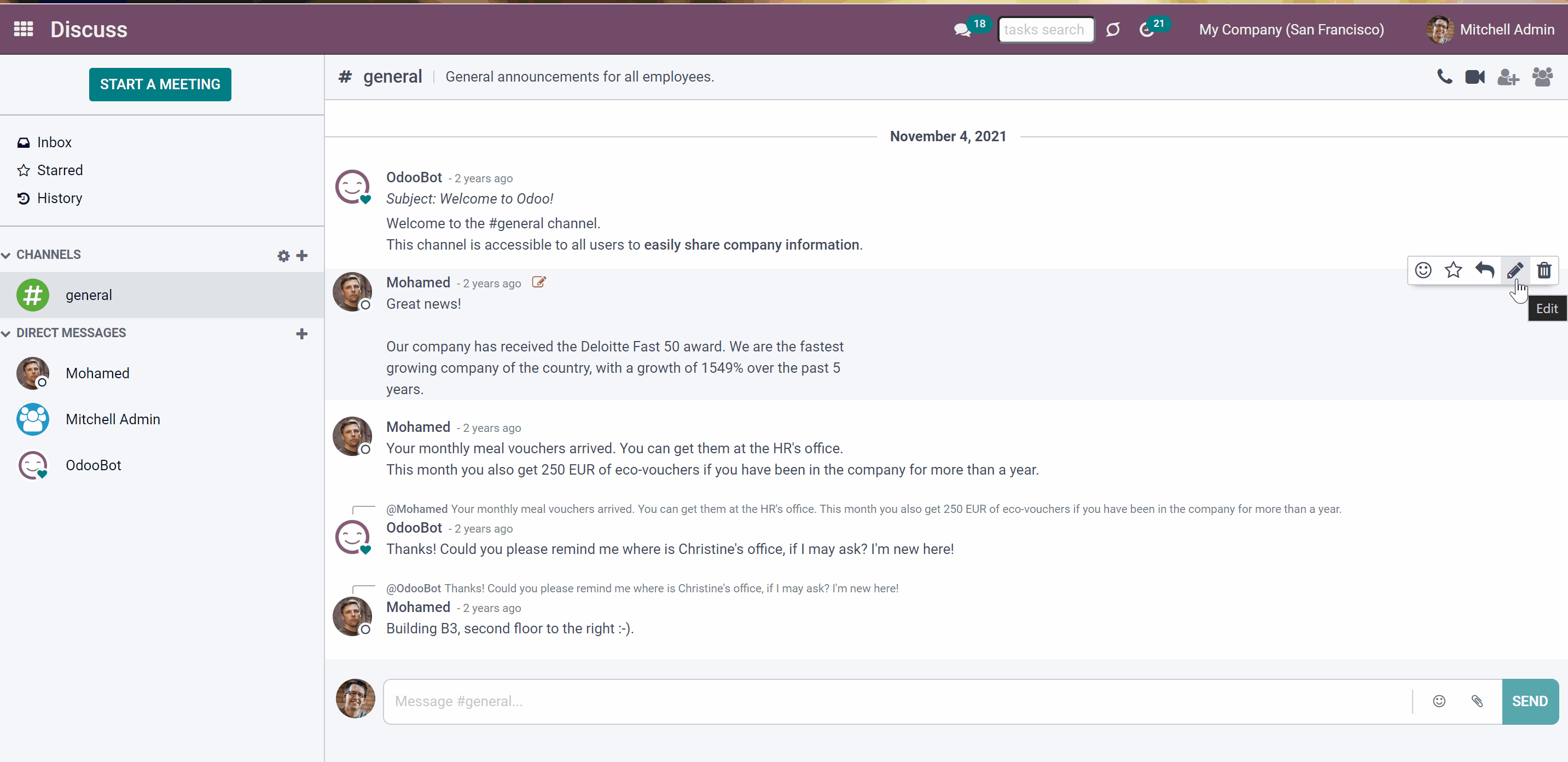
Task: Open direct message with Mitchell Admin
Action: 162,420
